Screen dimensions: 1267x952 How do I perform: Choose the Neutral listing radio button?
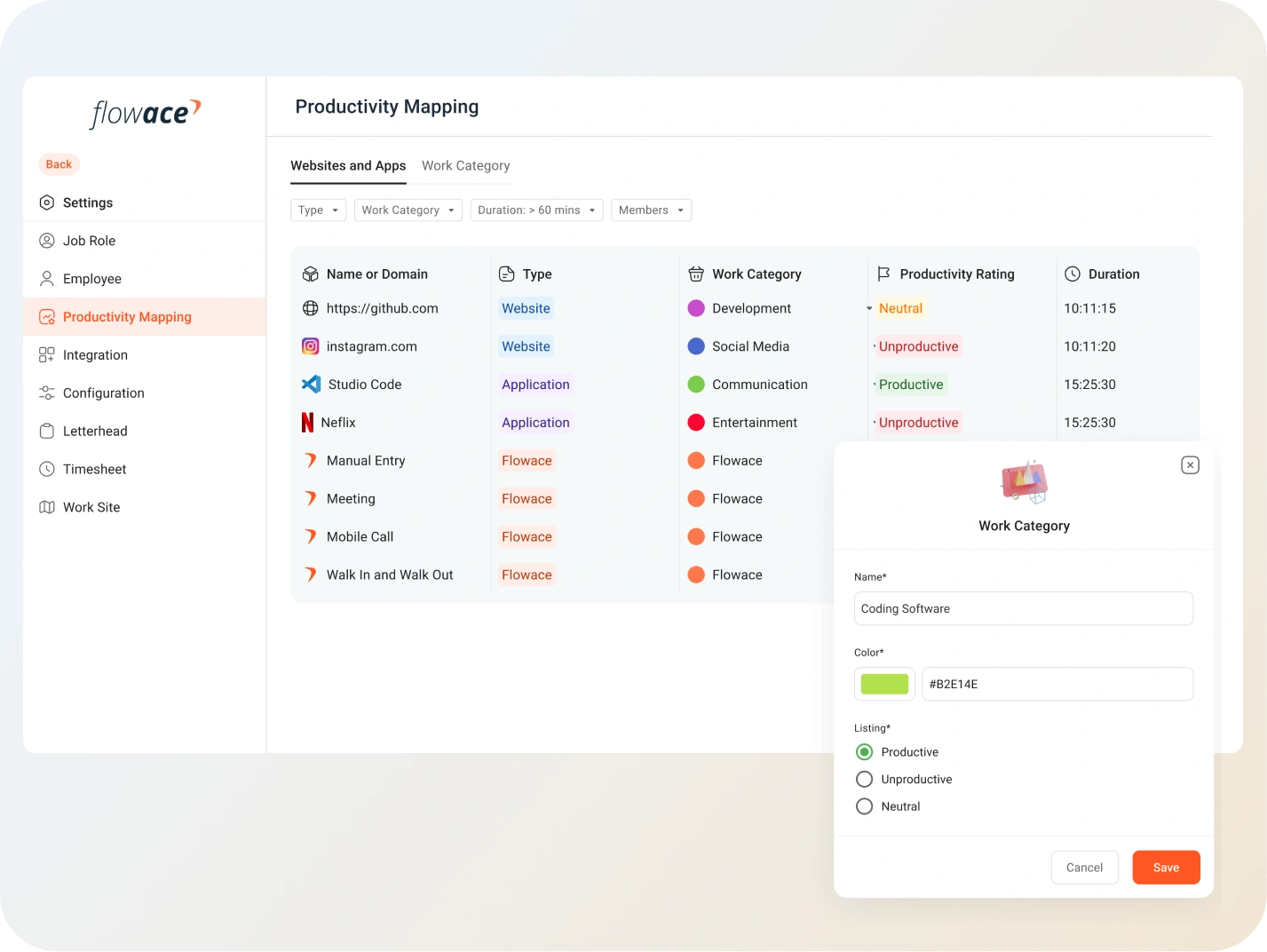point(864,806)
